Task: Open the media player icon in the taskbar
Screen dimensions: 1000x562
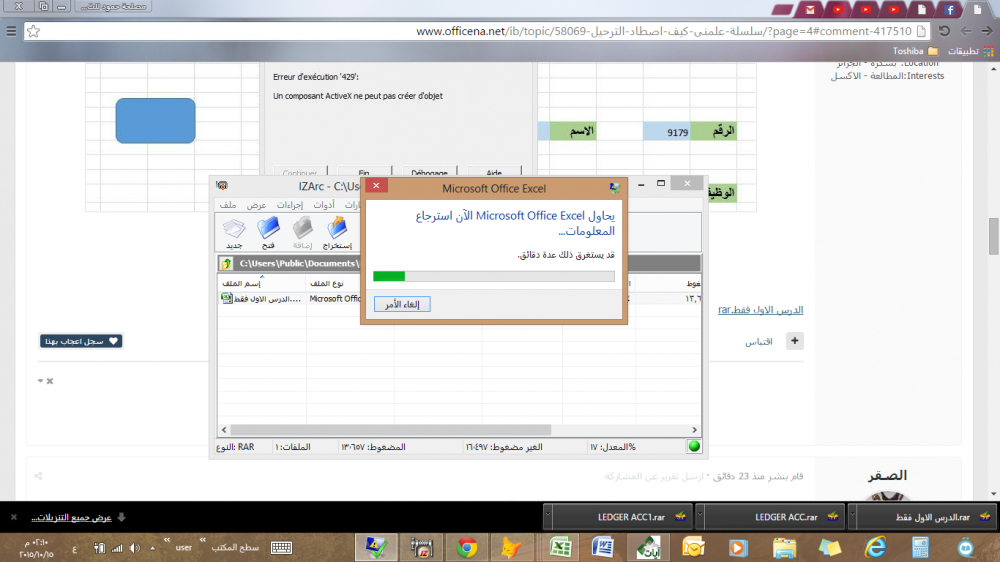Action: (x=738, y=547)
